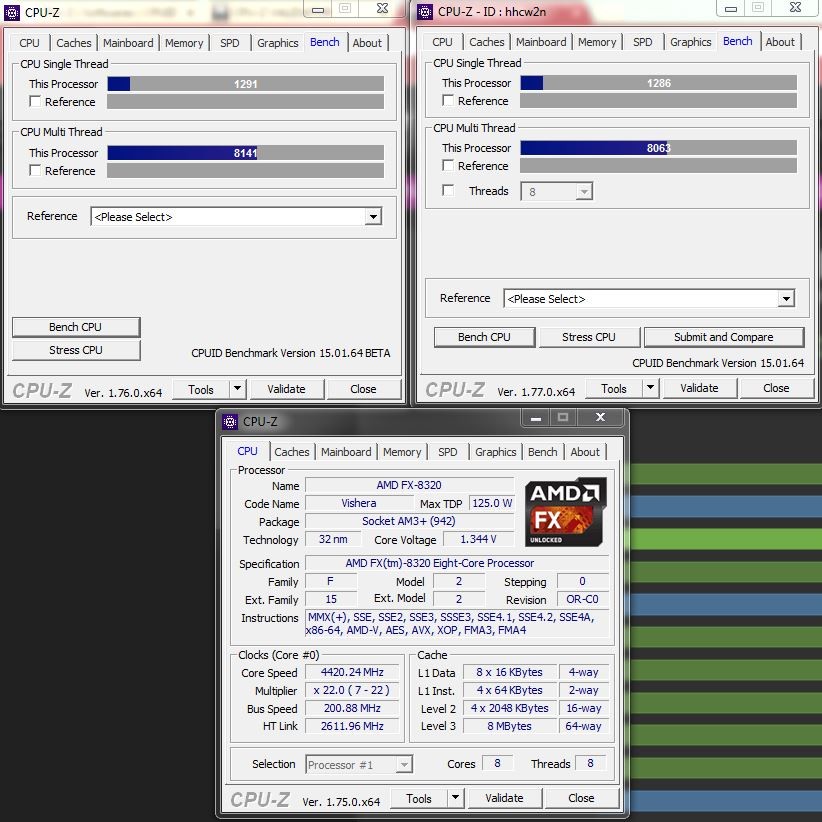Switch to CPU tab in 1.77 window
Image resolution: width=822 pixels, height=822 pixels.
442,42
